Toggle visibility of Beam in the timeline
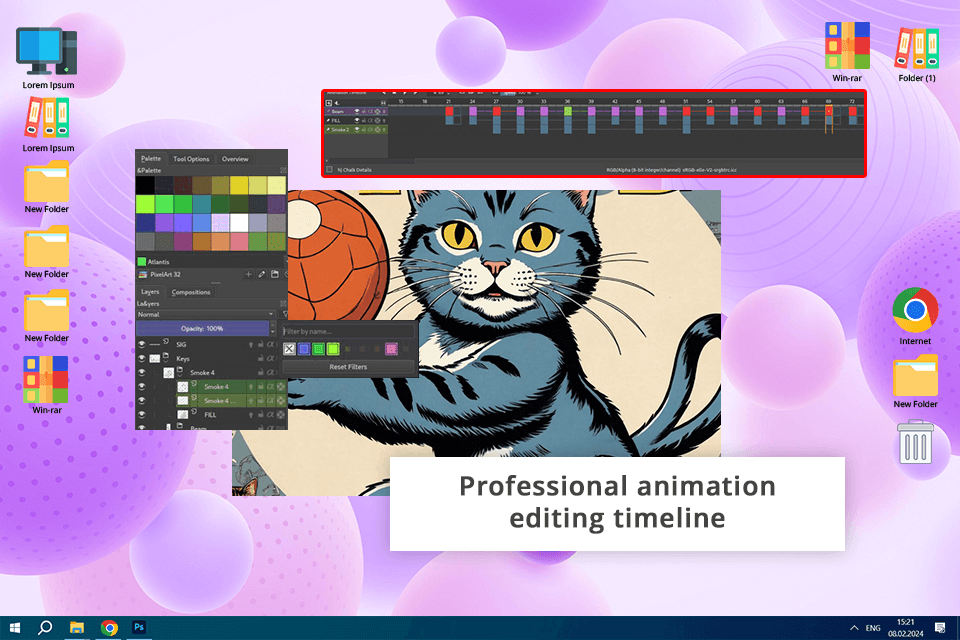Viewport: 960px width, 640px height. 357,111
